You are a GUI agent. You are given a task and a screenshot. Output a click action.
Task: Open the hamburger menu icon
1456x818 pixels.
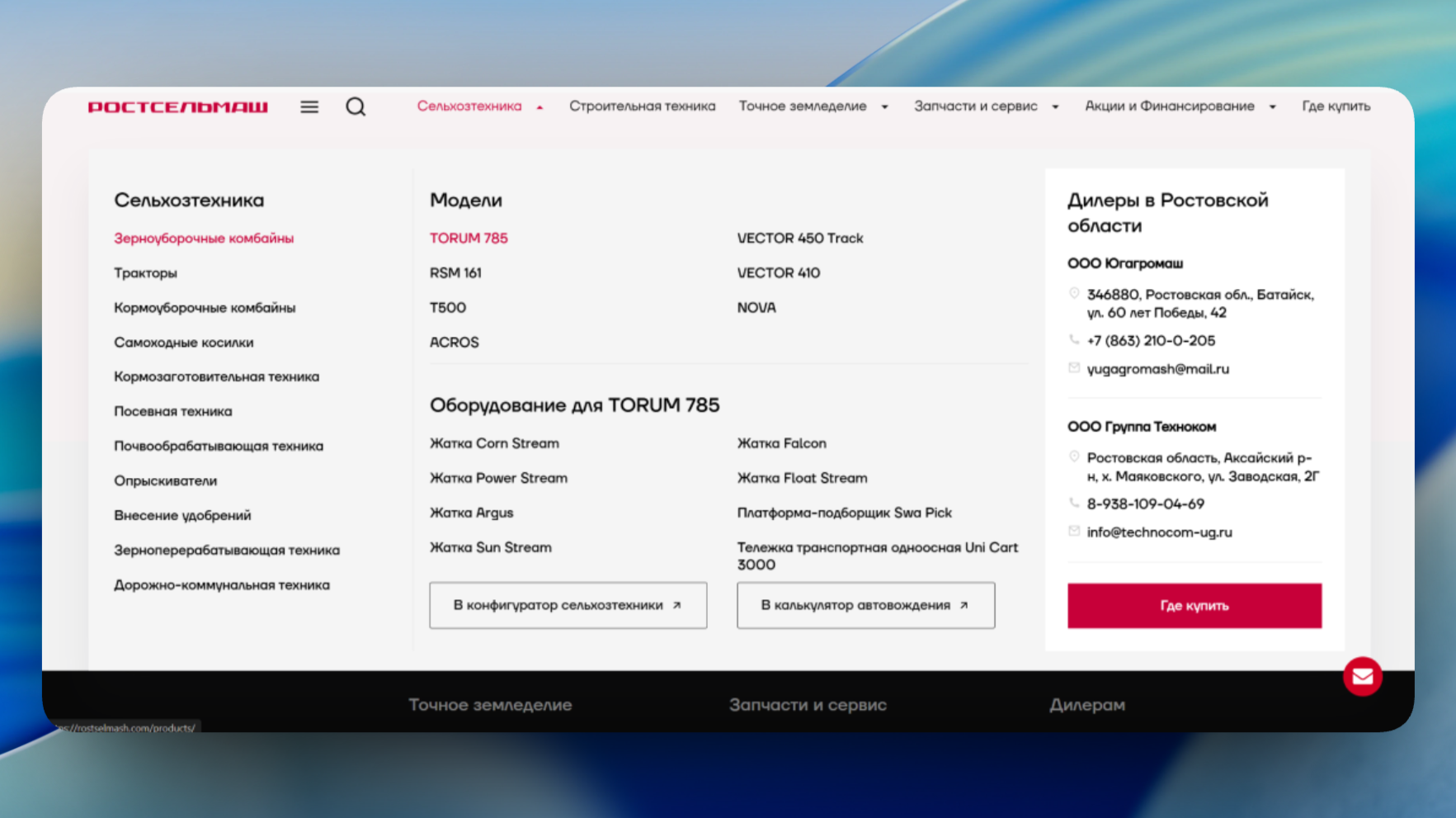coord(309,106)
